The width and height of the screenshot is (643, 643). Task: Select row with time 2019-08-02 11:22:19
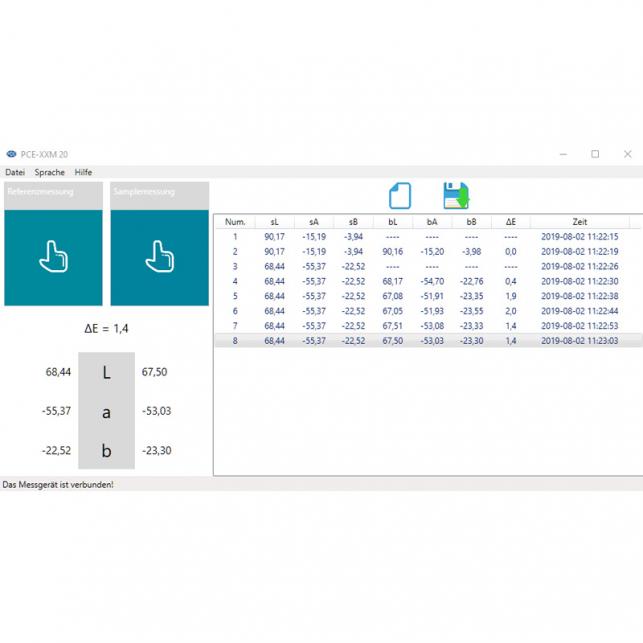pyautogui.click(x=429, y=251)
